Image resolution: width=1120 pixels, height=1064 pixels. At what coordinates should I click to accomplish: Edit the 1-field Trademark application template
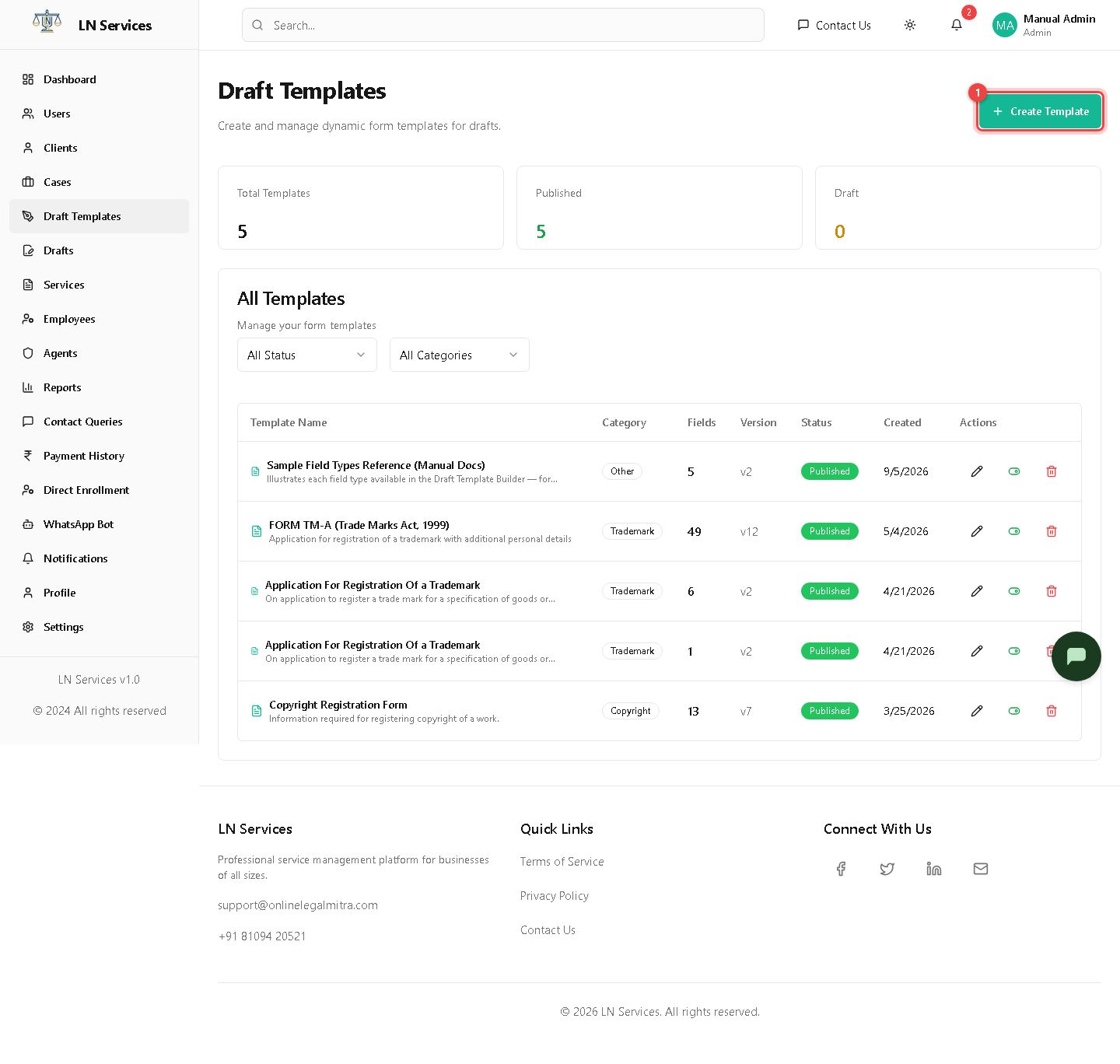[x=977, y=651]
